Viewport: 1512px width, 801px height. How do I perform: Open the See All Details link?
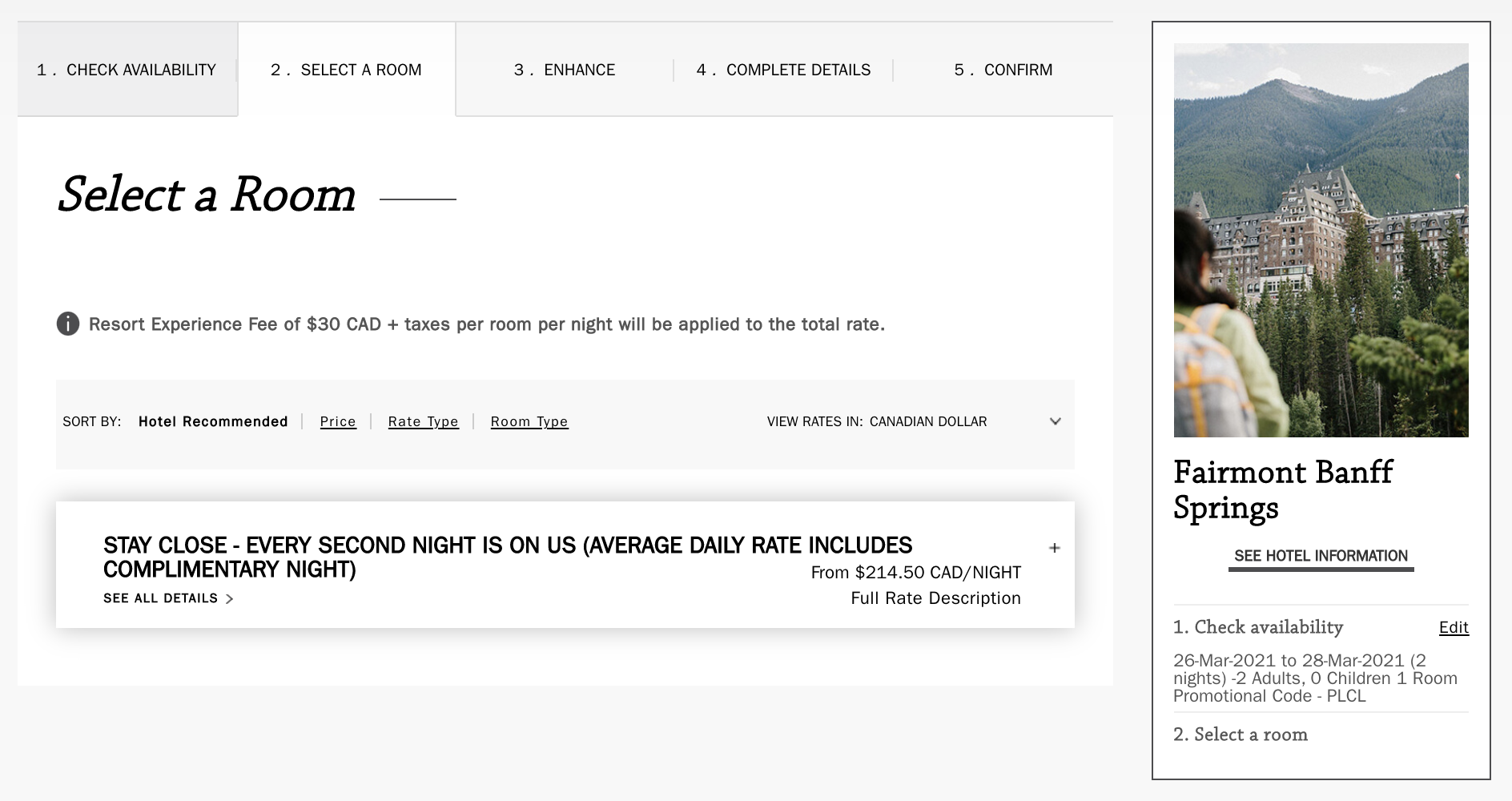click(x=160, y=598)
